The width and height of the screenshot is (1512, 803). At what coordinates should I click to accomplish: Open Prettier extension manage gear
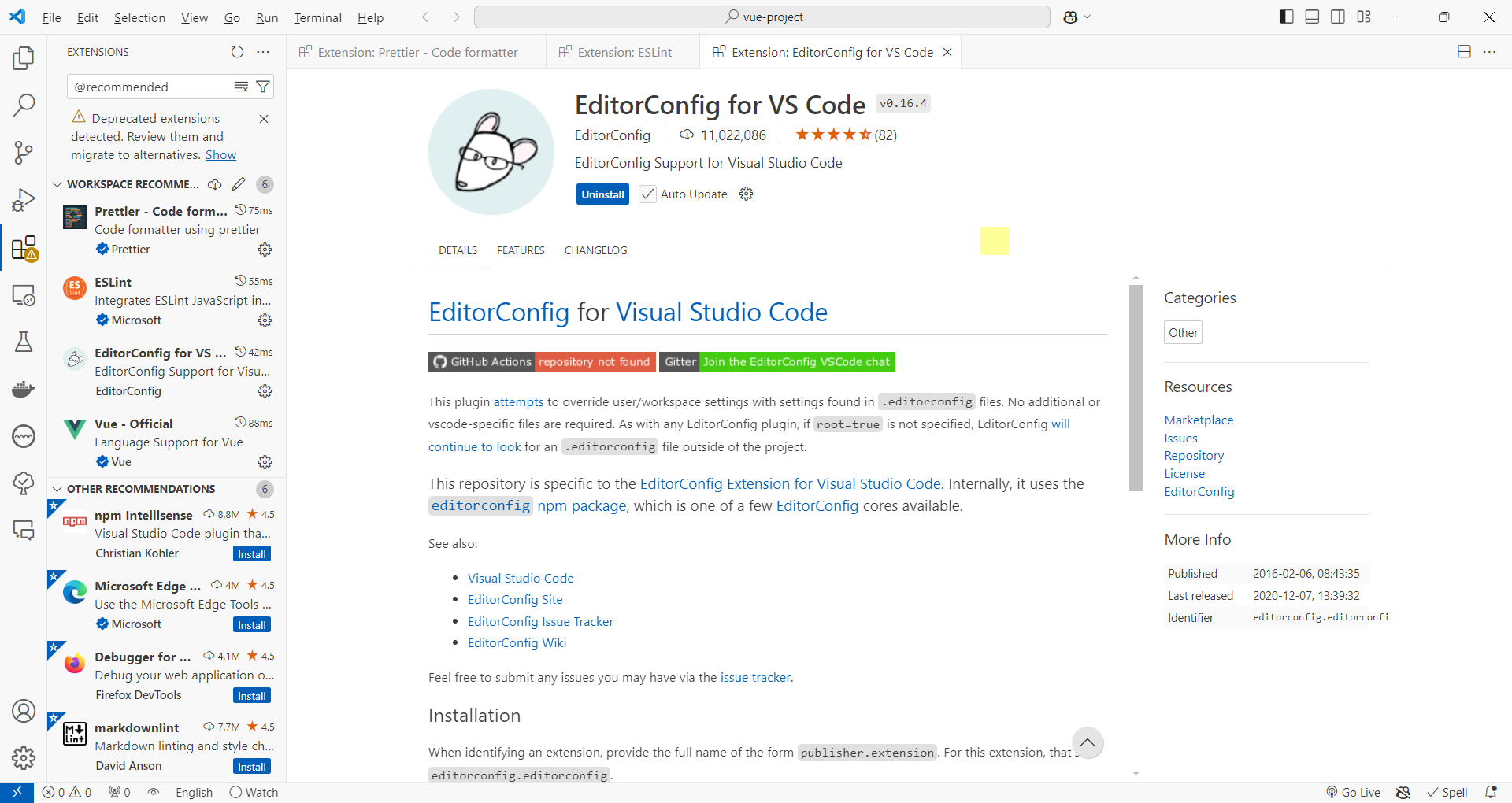pyautogui.click(x=265, y=250)
